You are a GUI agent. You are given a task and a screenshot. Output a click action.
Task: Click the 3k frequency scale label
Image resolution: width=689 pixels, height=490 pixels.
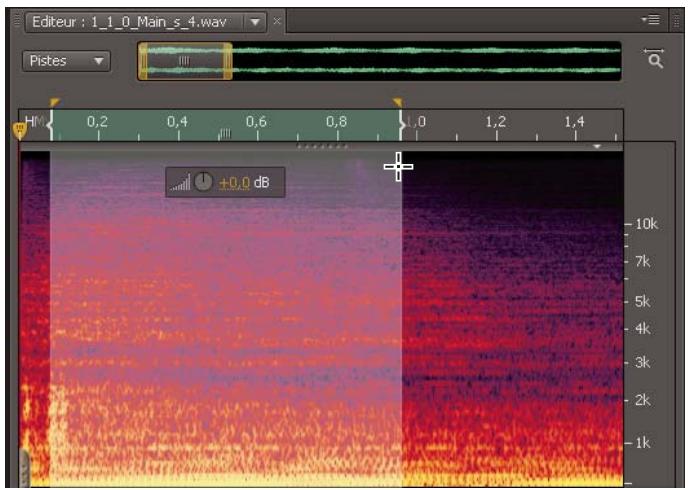642,363
